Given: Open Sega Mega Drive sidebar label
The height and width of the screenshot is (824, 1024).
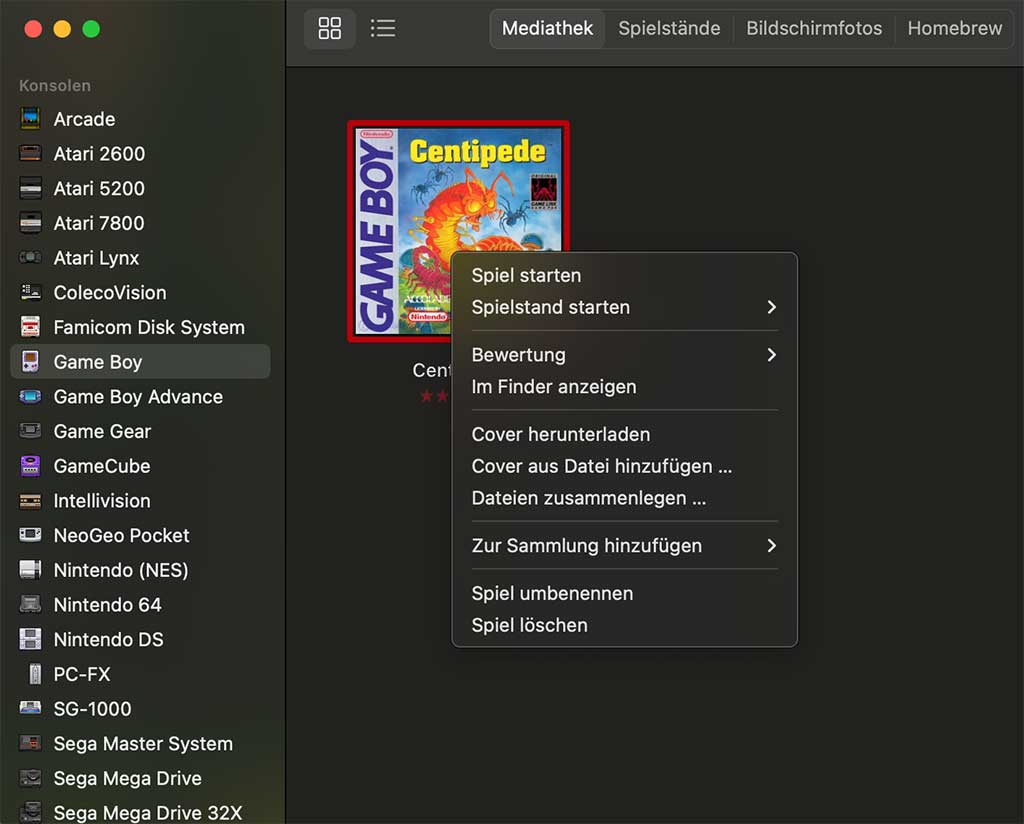Looking at the screenshot, I should pos(127,778).
